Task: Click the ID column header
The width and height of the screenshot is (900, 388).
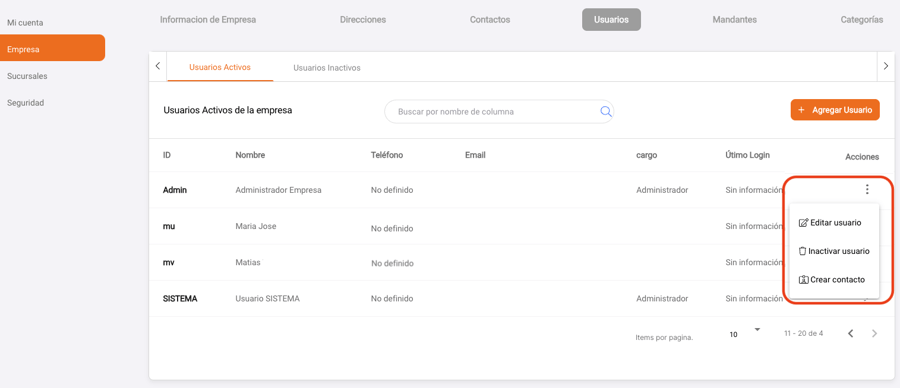Action: point(166,155)
